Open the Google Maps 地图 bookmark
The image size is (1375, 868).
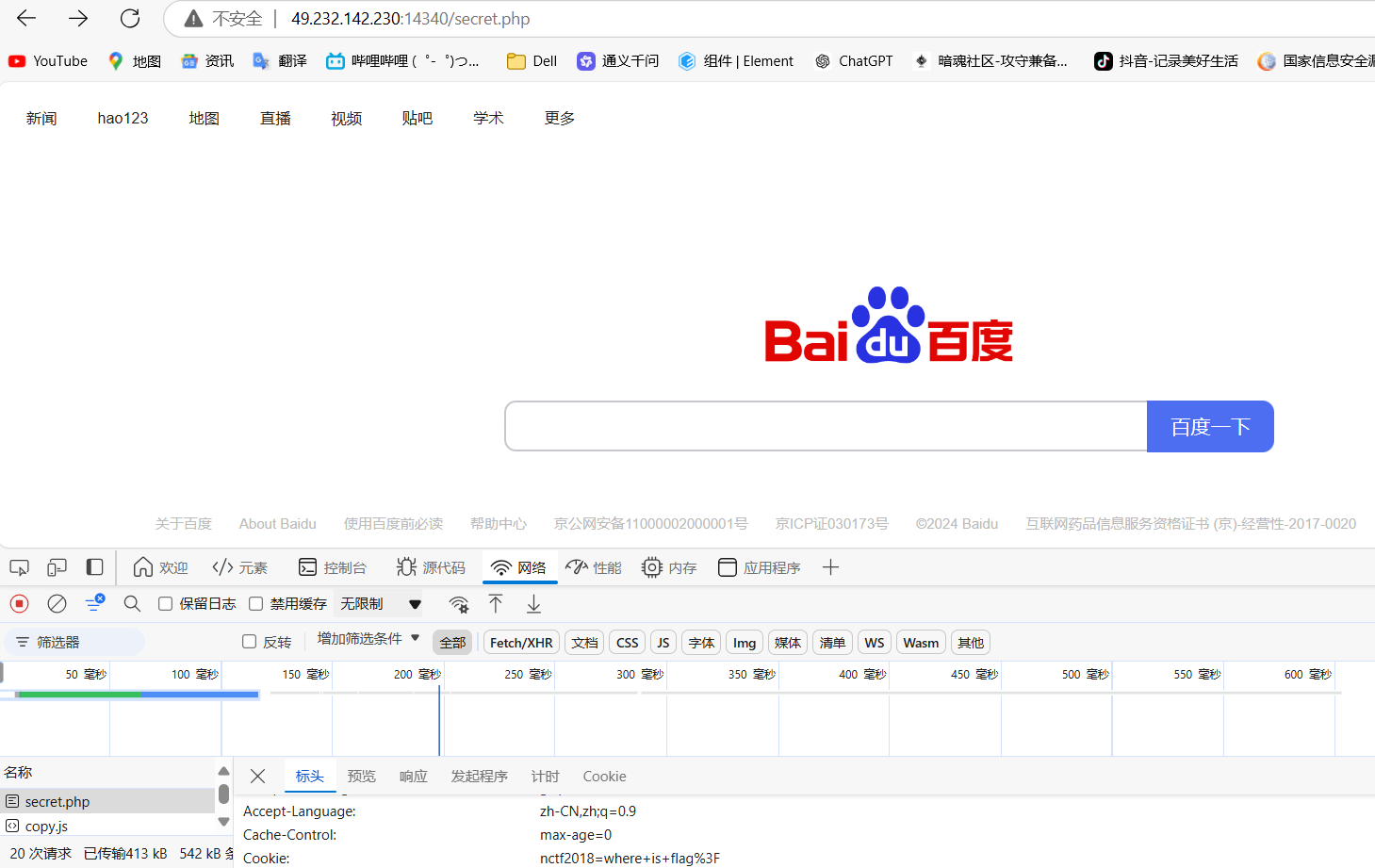[x=134, y=61]
